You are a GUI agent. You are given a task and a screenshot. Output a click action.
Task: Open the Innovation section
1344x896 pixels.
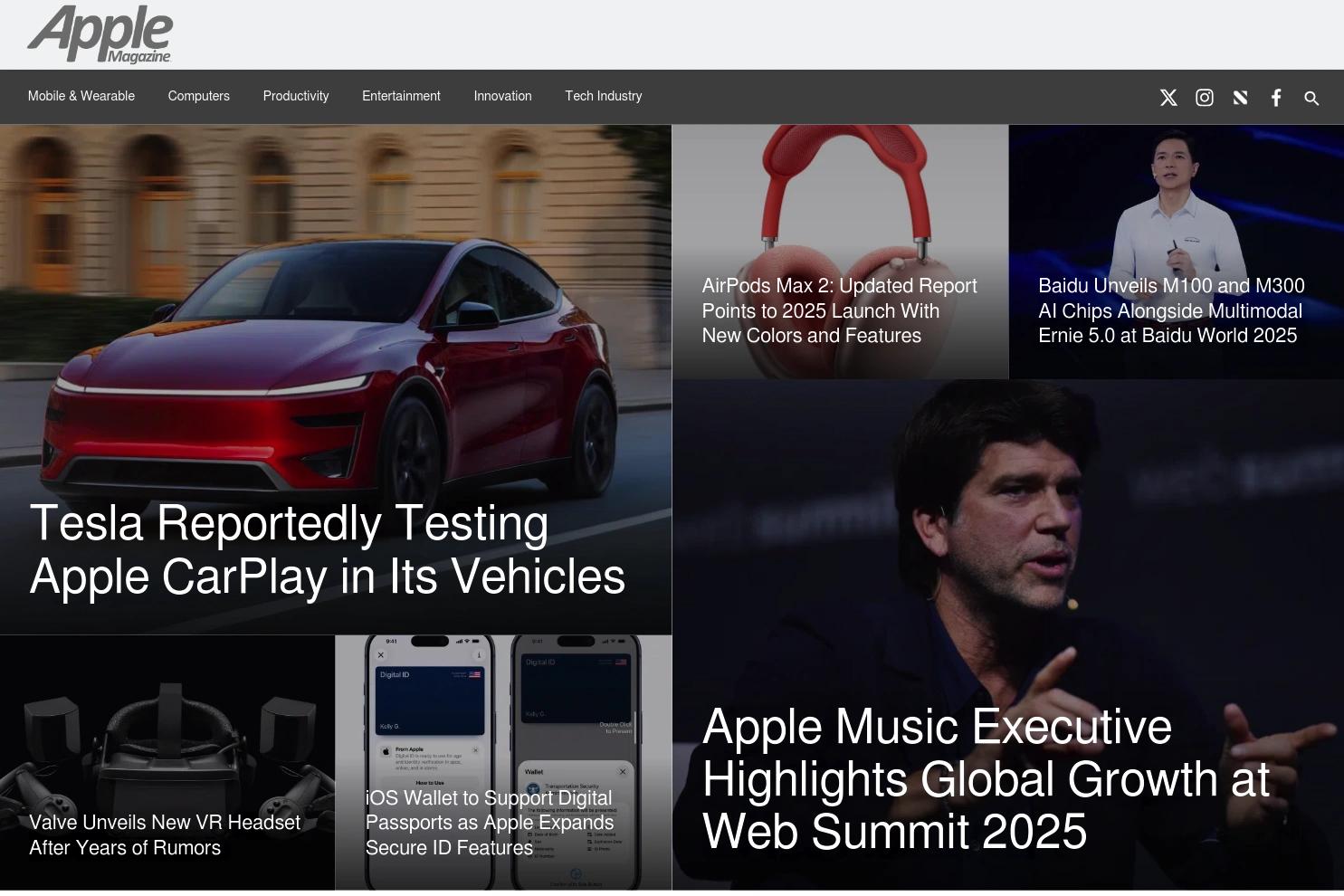tap(502, 96)
